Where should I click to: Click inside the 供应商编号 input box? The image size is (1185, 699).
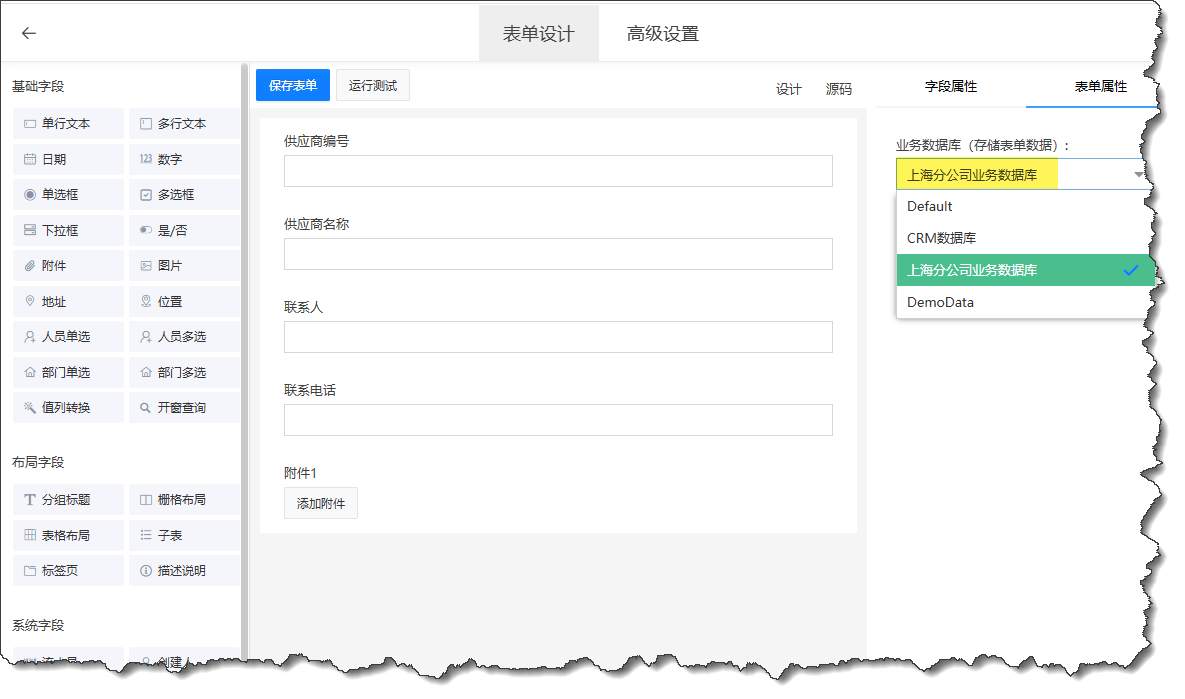click(x=557, y=171)
